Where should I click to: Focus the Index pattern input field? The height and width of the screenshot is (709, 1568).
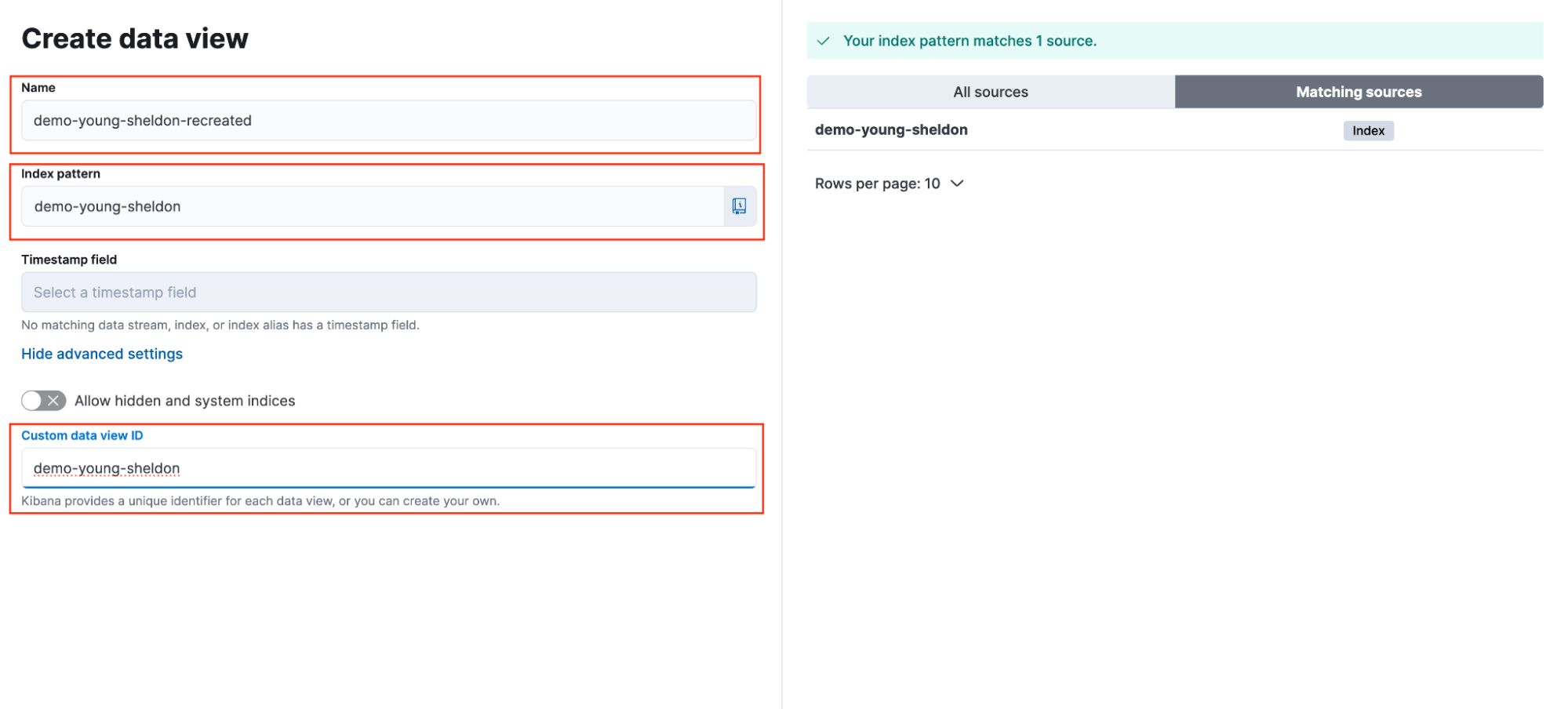[x=373, y=206]
